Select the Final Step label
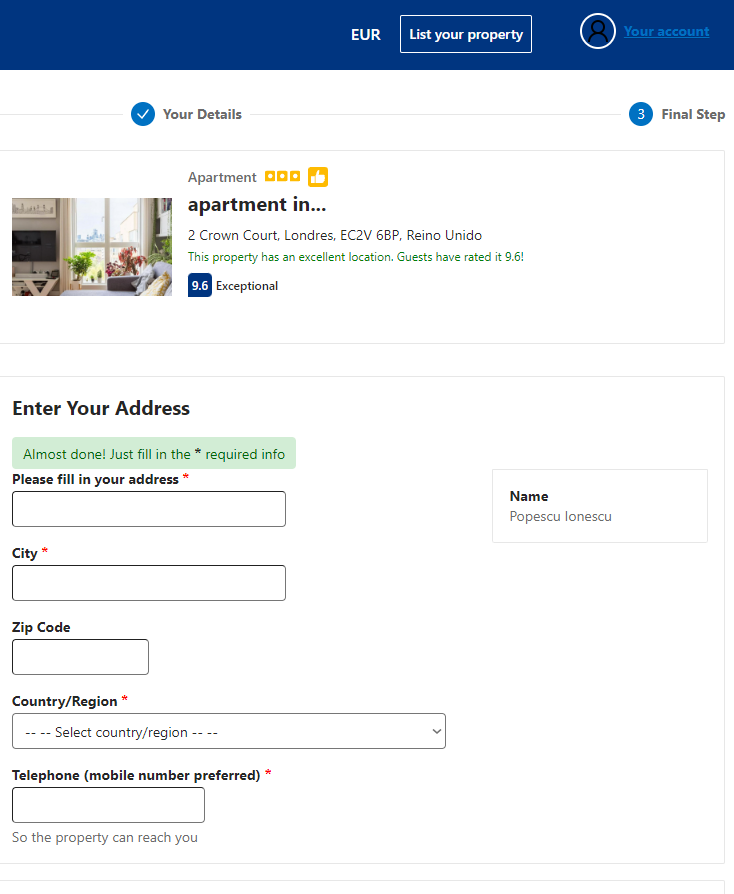This screenshot has height=894, width=734. click(x=693, y=114)
